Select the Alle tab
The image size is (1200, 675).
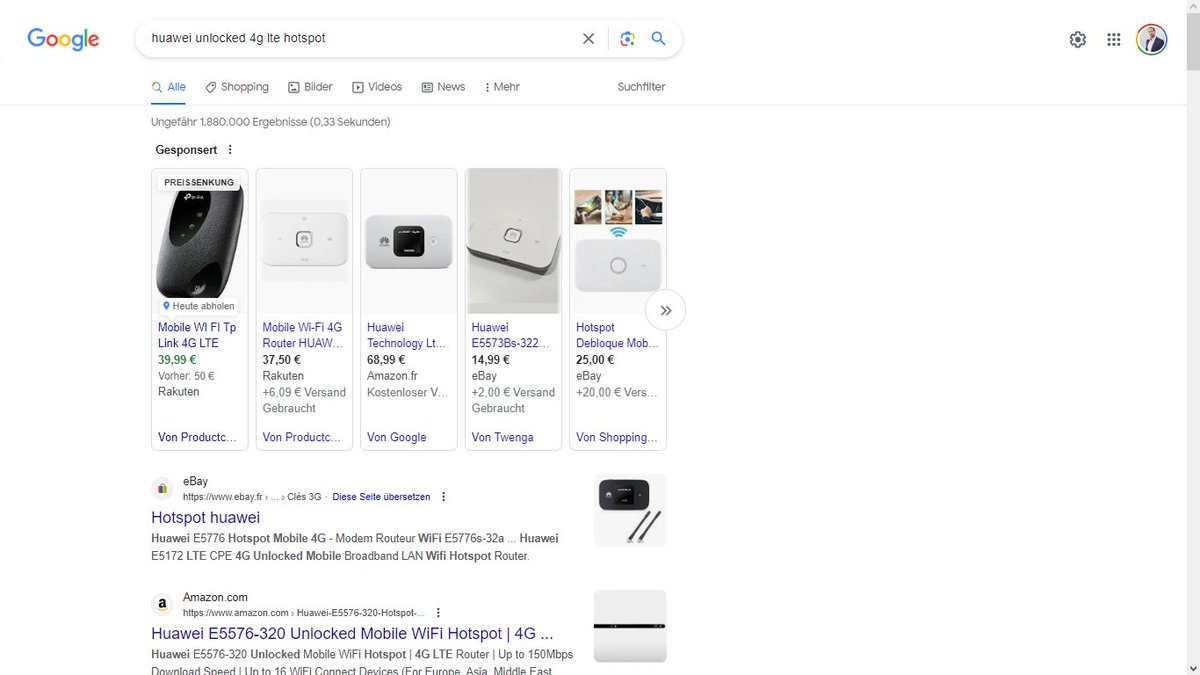pyautogui.click(x=169, y=87)
